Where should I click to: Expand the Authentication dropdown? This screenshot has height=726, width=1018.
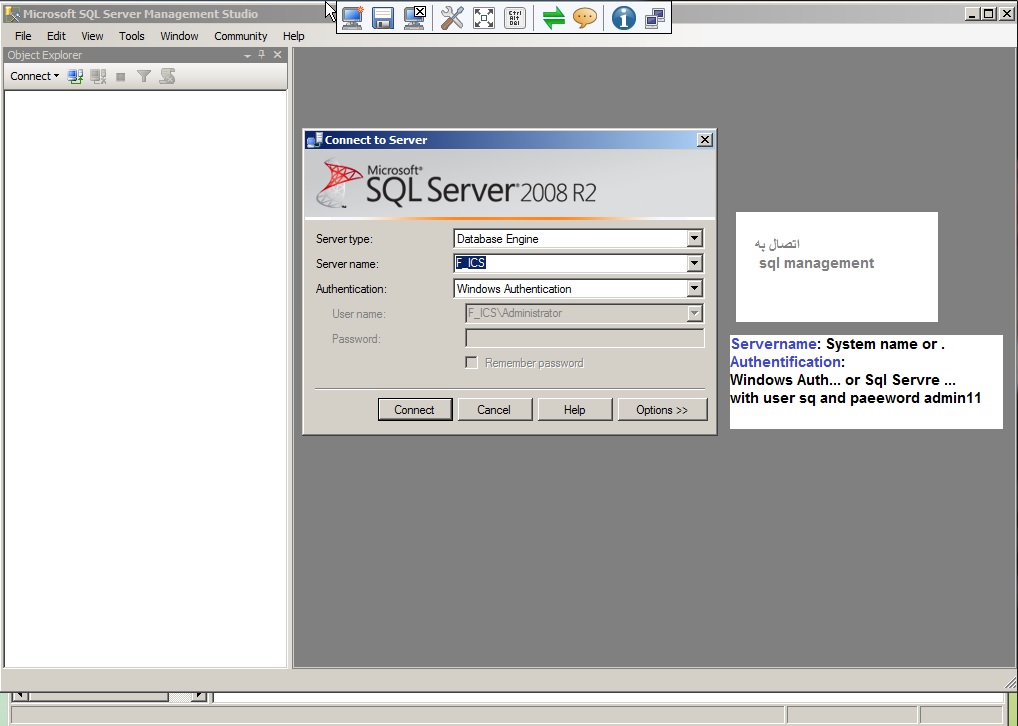pos(695,289)
